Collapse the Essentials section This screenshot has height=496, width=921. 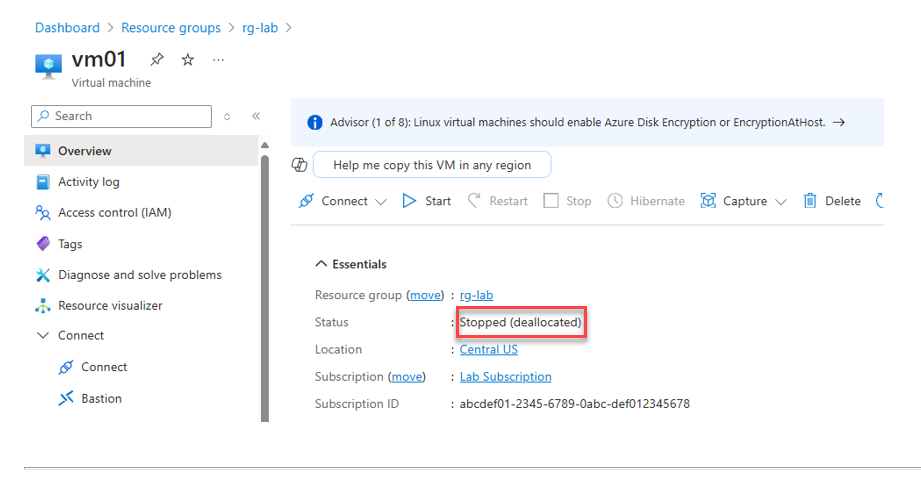click(x=321, y=264)
